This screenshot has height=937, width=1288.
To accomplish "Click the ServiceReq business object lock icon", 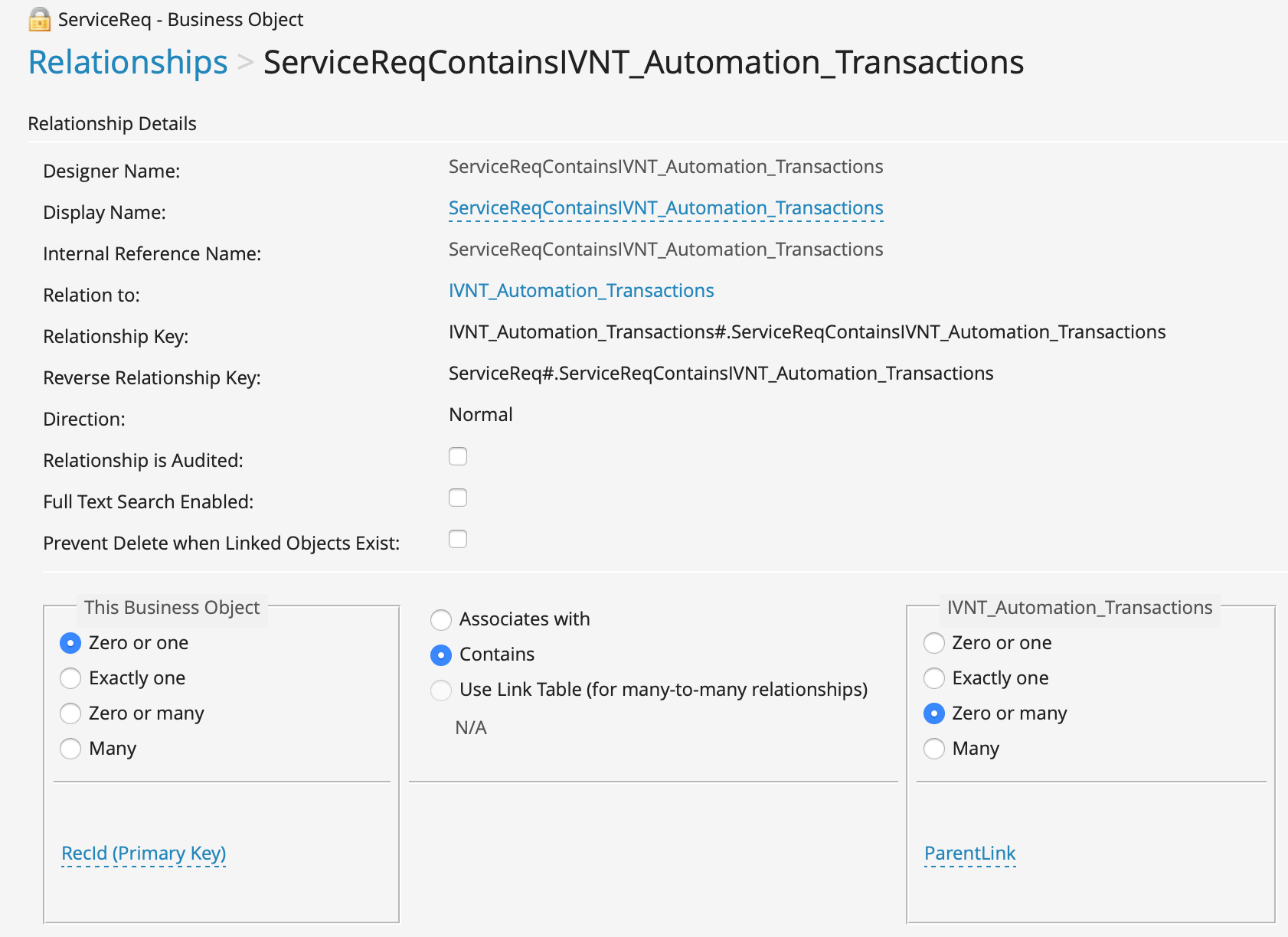I will (39, 19).
